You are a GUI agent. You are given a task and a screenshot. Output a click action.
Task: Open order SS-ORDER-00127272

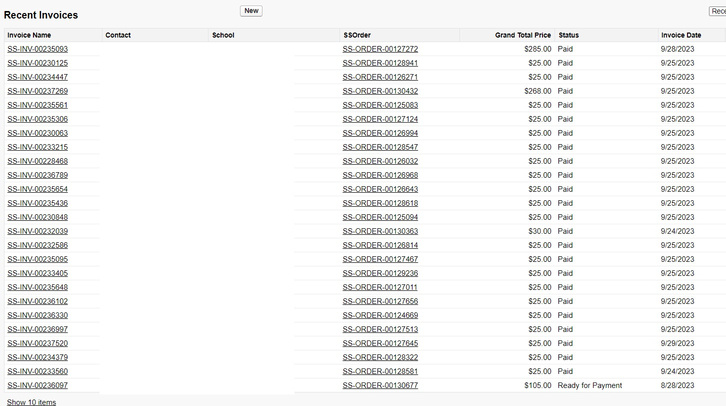(x=380, y=49)
